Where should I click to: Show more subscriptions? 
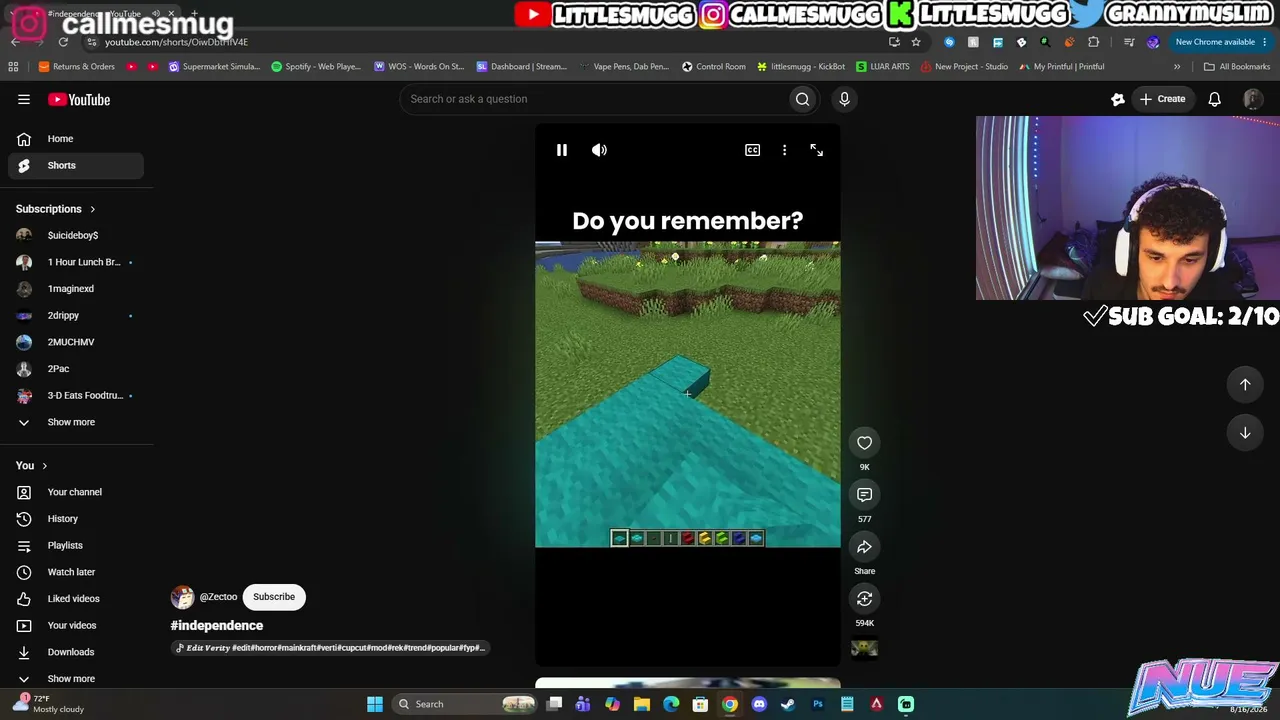click(76, 422)
